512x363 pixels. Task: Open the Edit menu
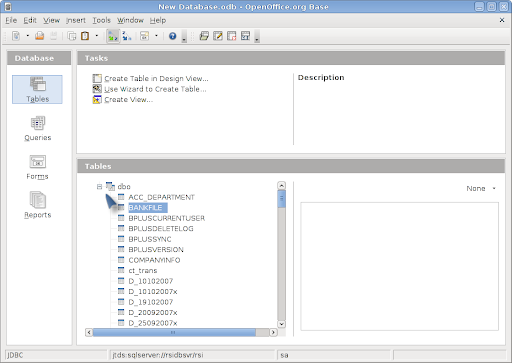point(30,20)
